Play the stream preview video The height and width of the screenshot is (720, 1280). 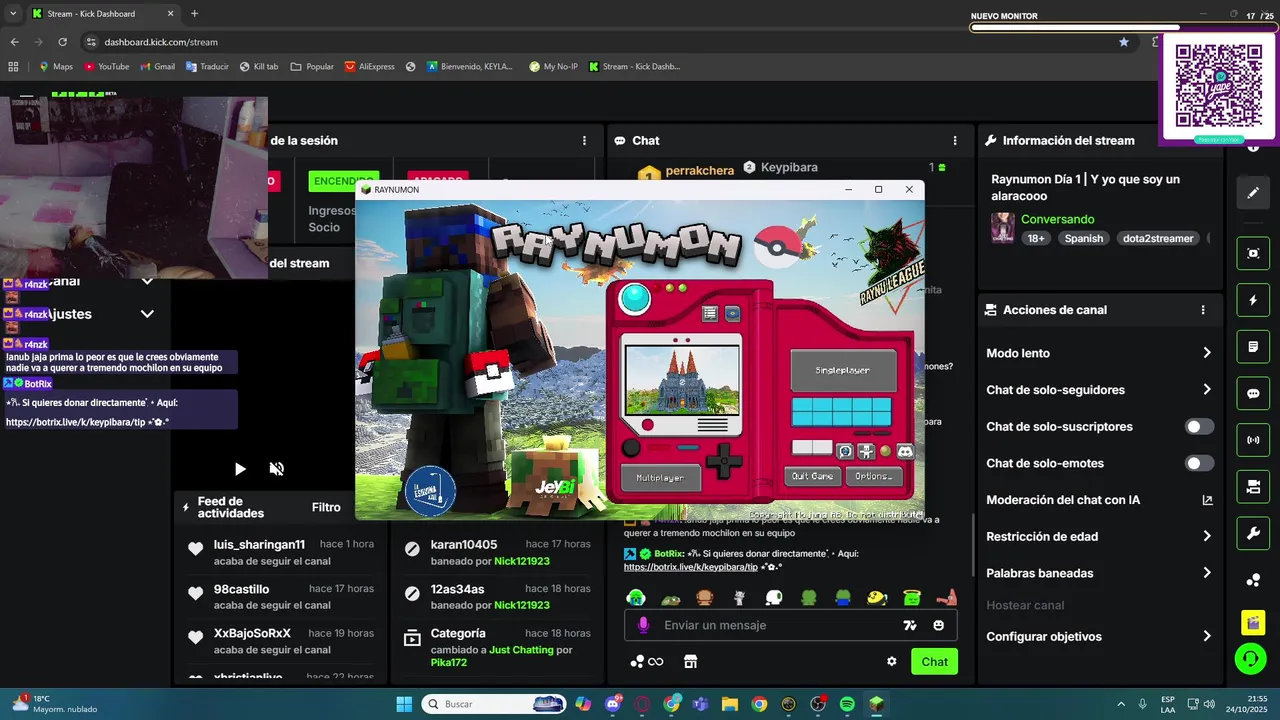pos(240,469)
